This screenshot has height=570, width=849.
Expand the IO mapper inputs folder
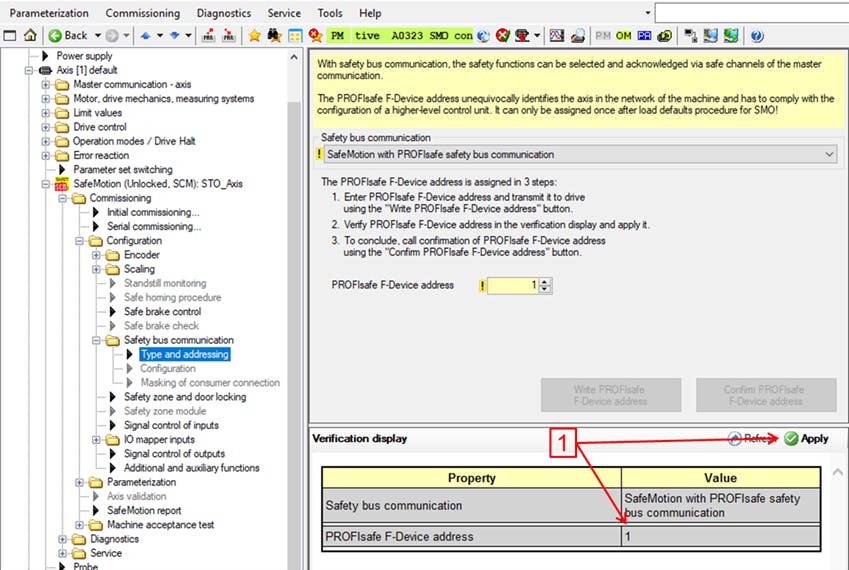click(x=96, y=440)
